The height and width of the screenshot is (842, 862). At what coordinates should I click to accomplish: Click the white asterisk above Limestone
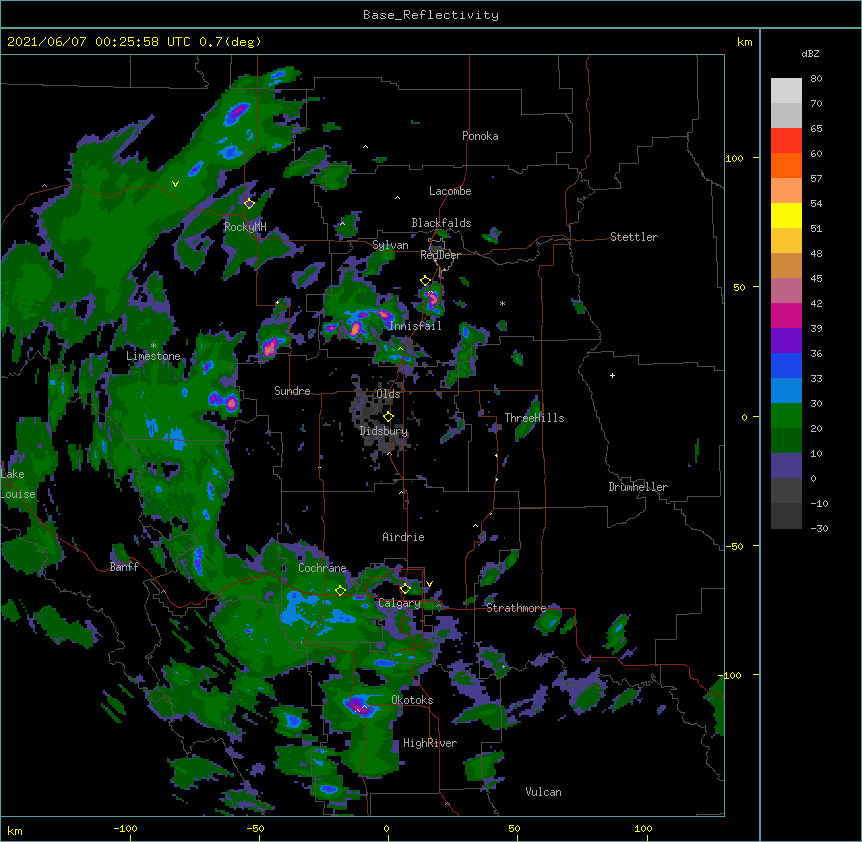(153, 346)
